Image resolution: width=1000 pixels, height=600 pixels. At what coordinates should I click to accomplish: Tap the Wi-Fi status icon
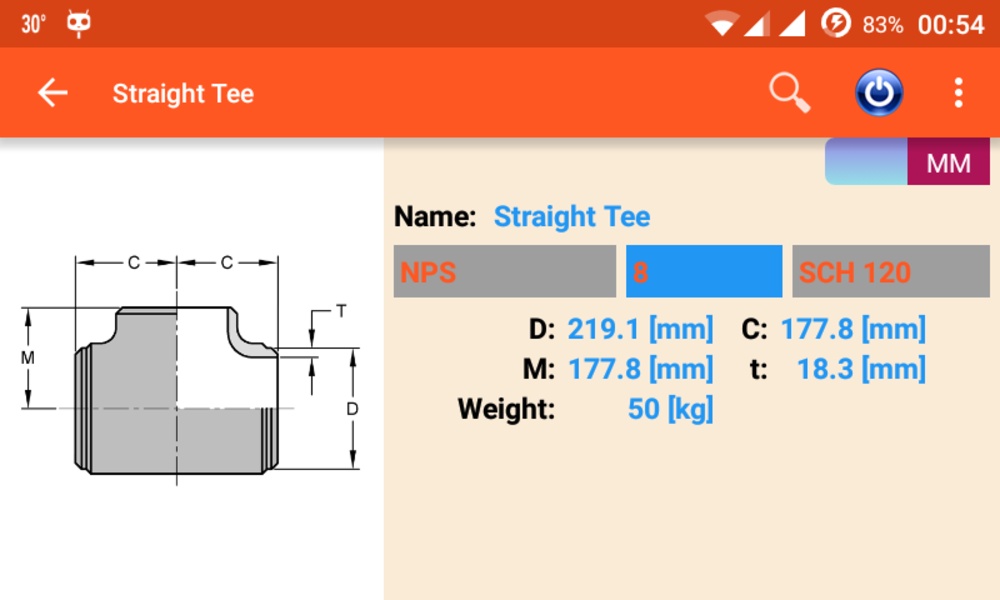tap(721, 24)
